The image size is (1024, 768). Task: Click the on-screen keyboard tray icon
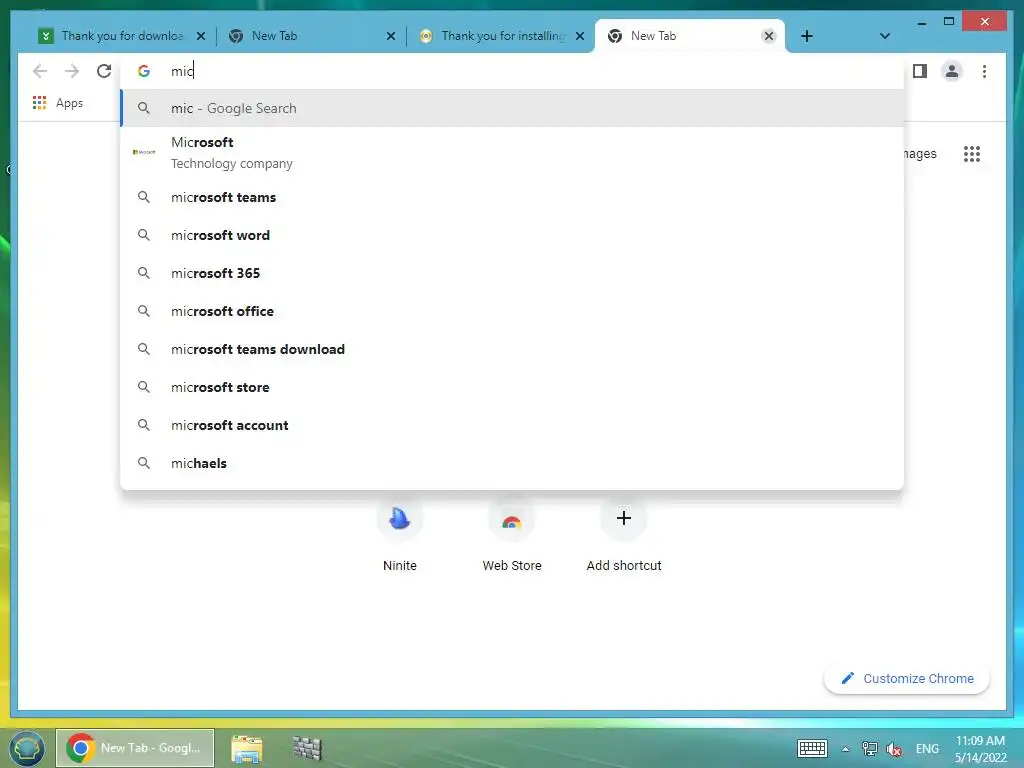click(x=812, y=748)
